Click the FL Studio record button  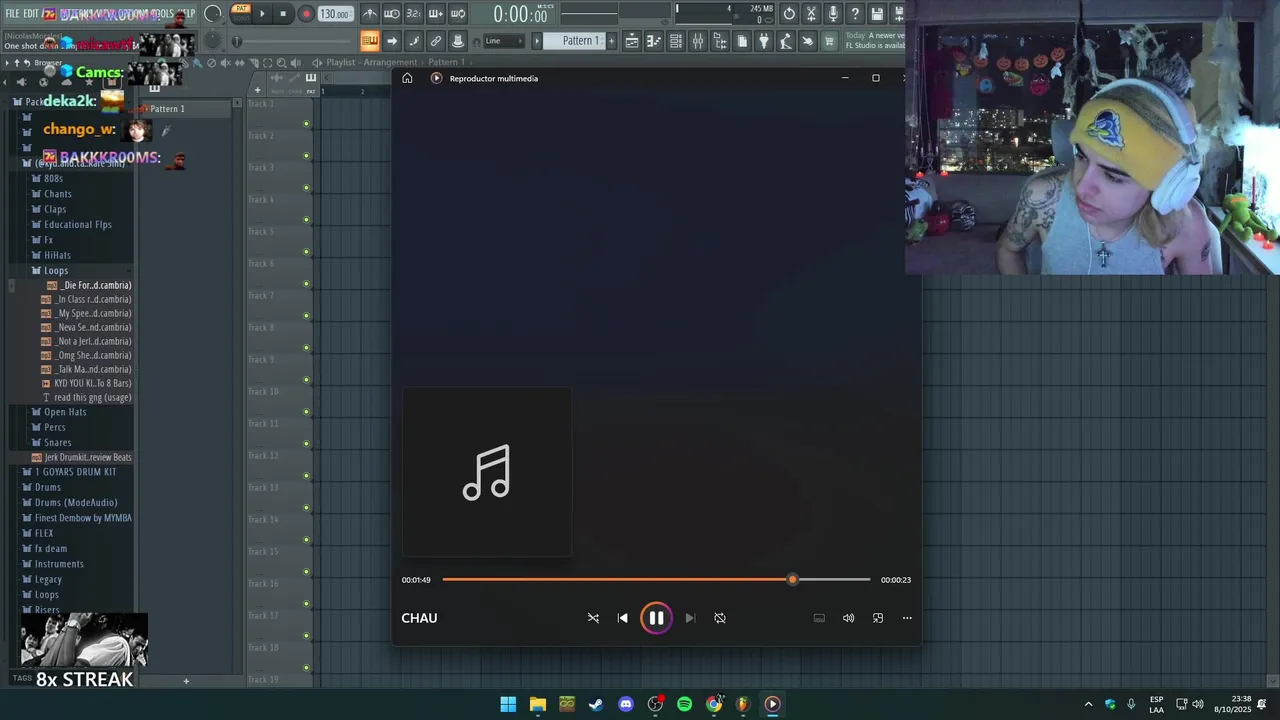(x=306, y=14)
